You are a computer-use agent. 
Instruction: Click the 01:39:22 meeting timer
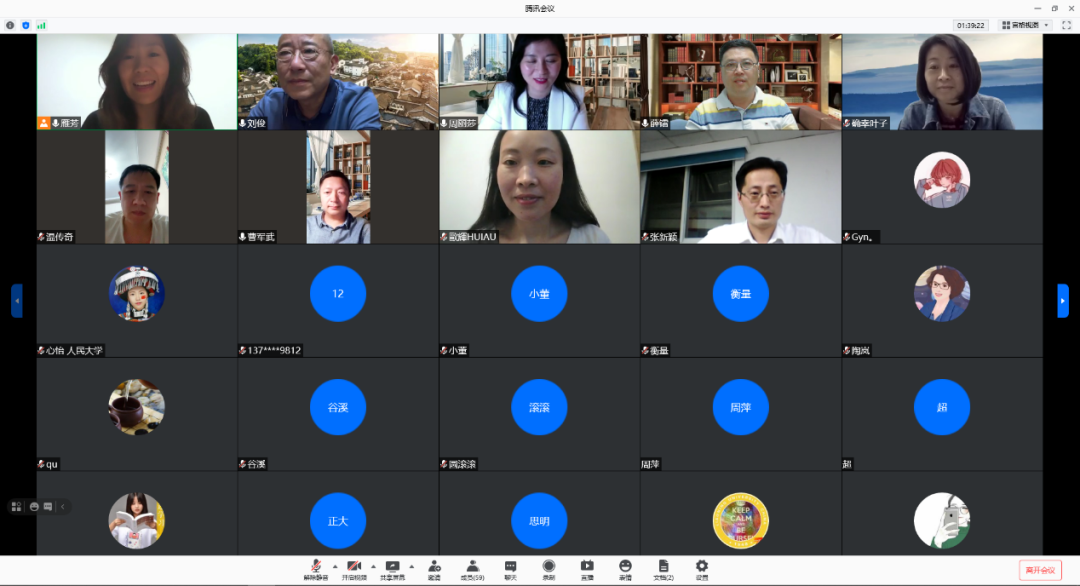click(970, 25)
